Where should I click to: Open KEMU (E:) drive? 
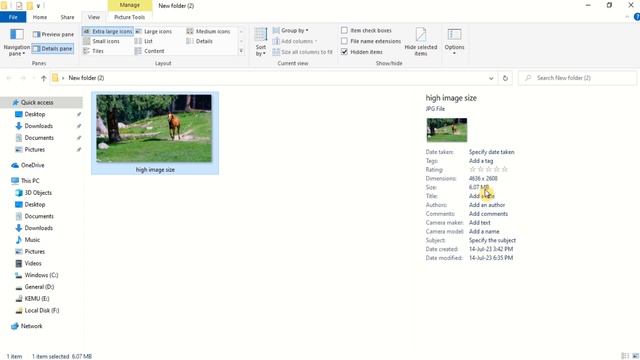37,299
